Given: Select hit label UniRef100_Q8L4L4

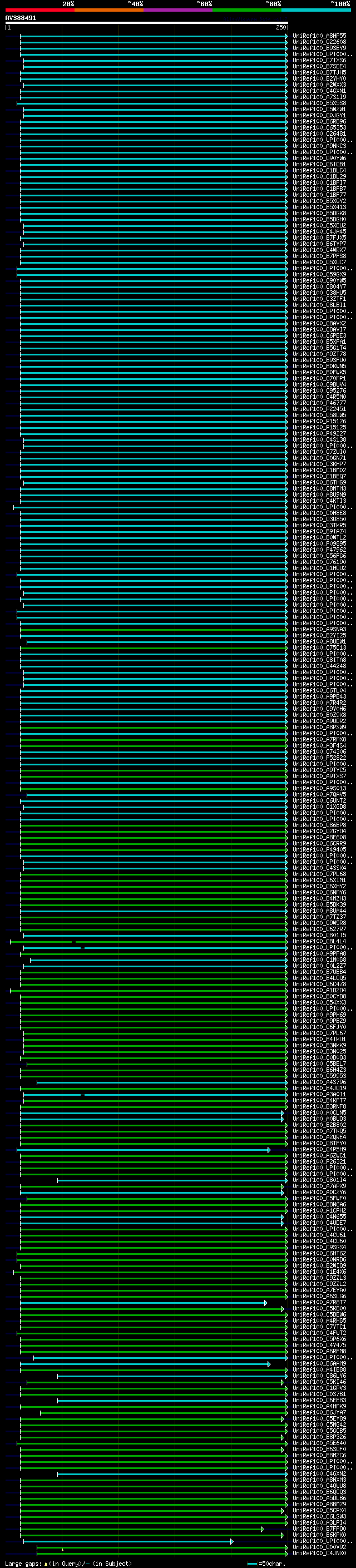Looking at the screenshot, I should [x=319, y=941].
